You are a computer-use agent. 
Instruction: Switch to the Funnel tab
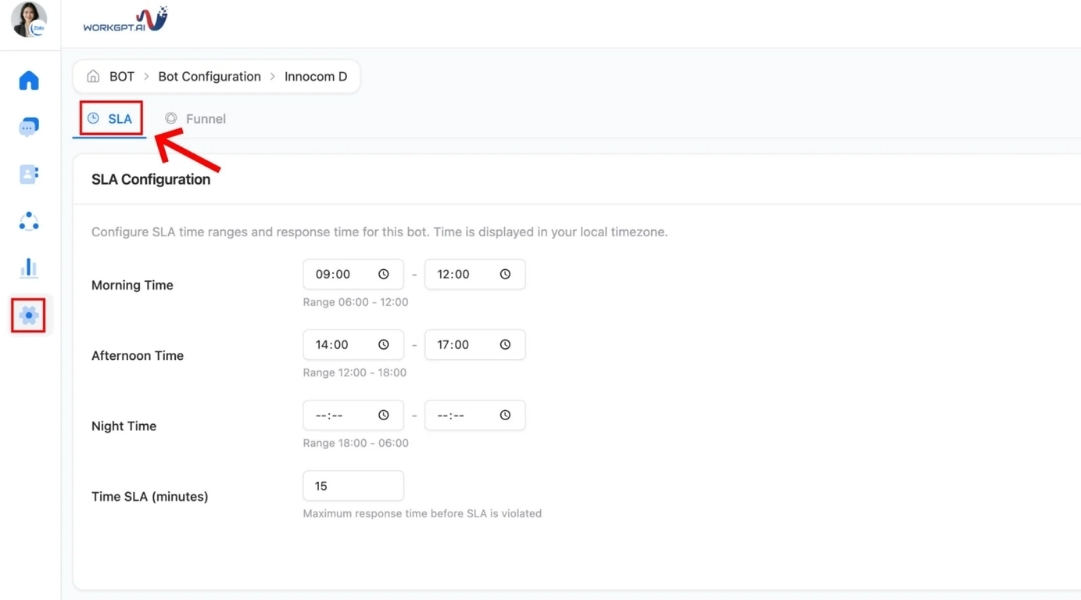196,119
